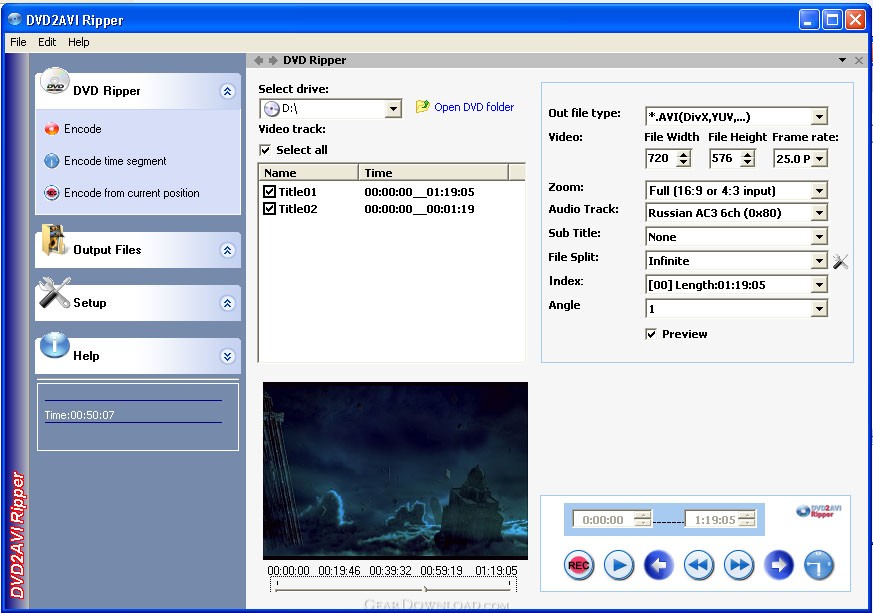
Task: Click the File Height 576 stepper
Action: tap(748, 159)
